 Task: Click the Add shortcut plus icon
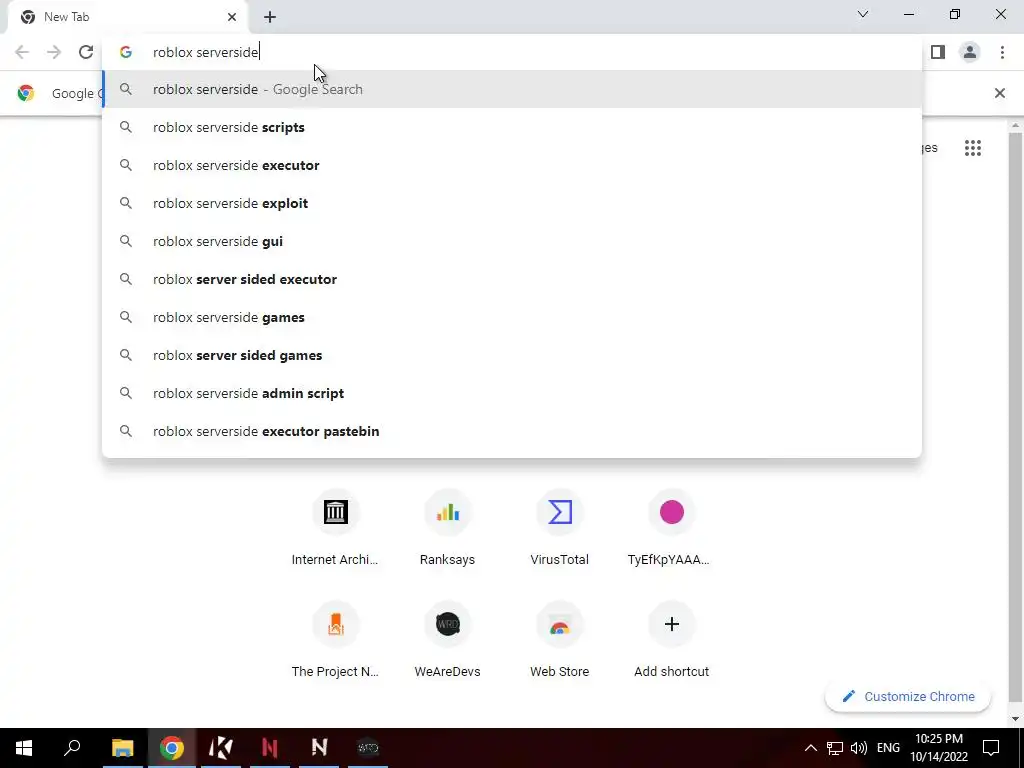tap(671, 624)
